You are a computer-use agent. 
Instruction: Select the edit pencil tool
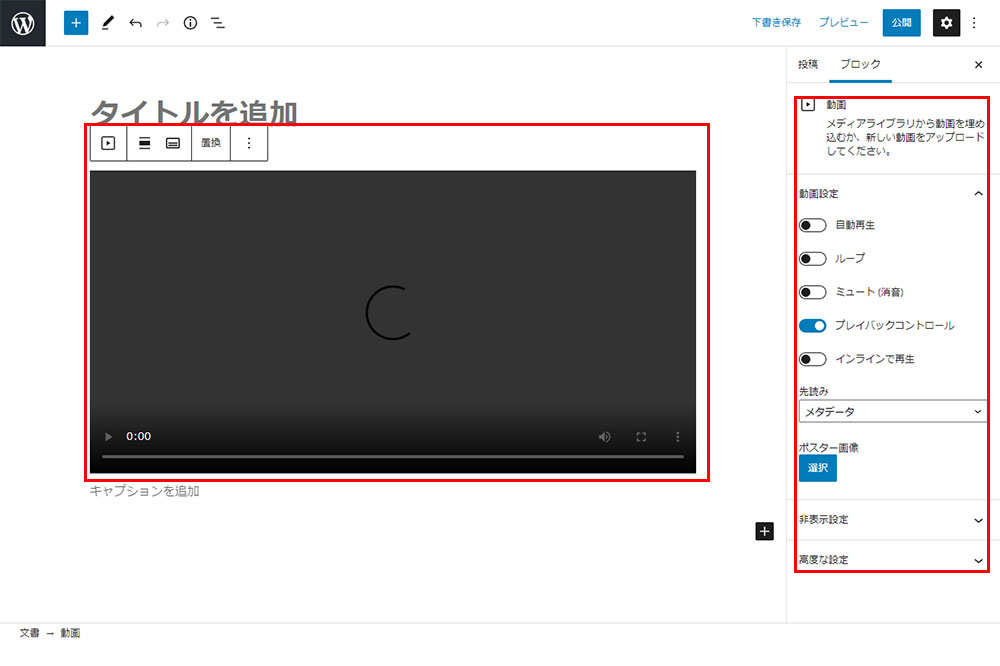tap(108, 23)
